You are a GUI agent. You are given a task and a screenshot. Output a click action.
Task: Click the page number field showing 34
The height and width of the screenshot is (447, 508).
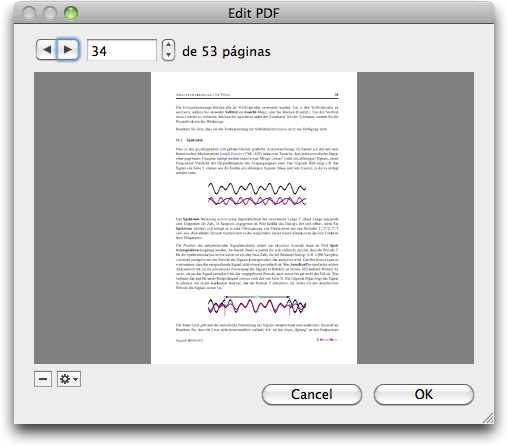point(122,50)
